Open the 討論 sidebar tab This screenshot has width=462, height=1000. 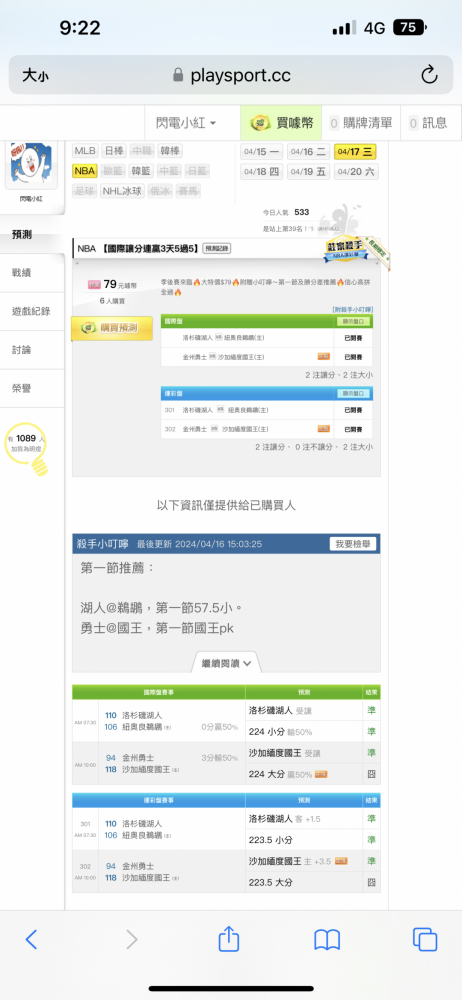click(x=22, y=350)
